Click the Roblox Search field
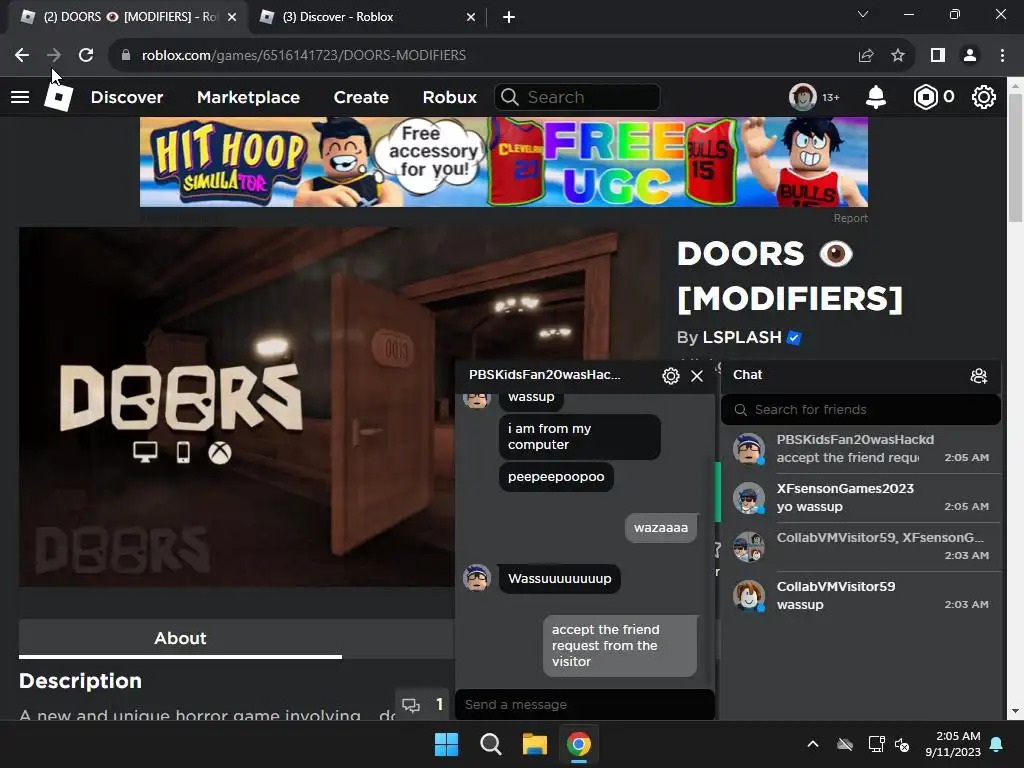1024x768 pixels. coord(577,97)
